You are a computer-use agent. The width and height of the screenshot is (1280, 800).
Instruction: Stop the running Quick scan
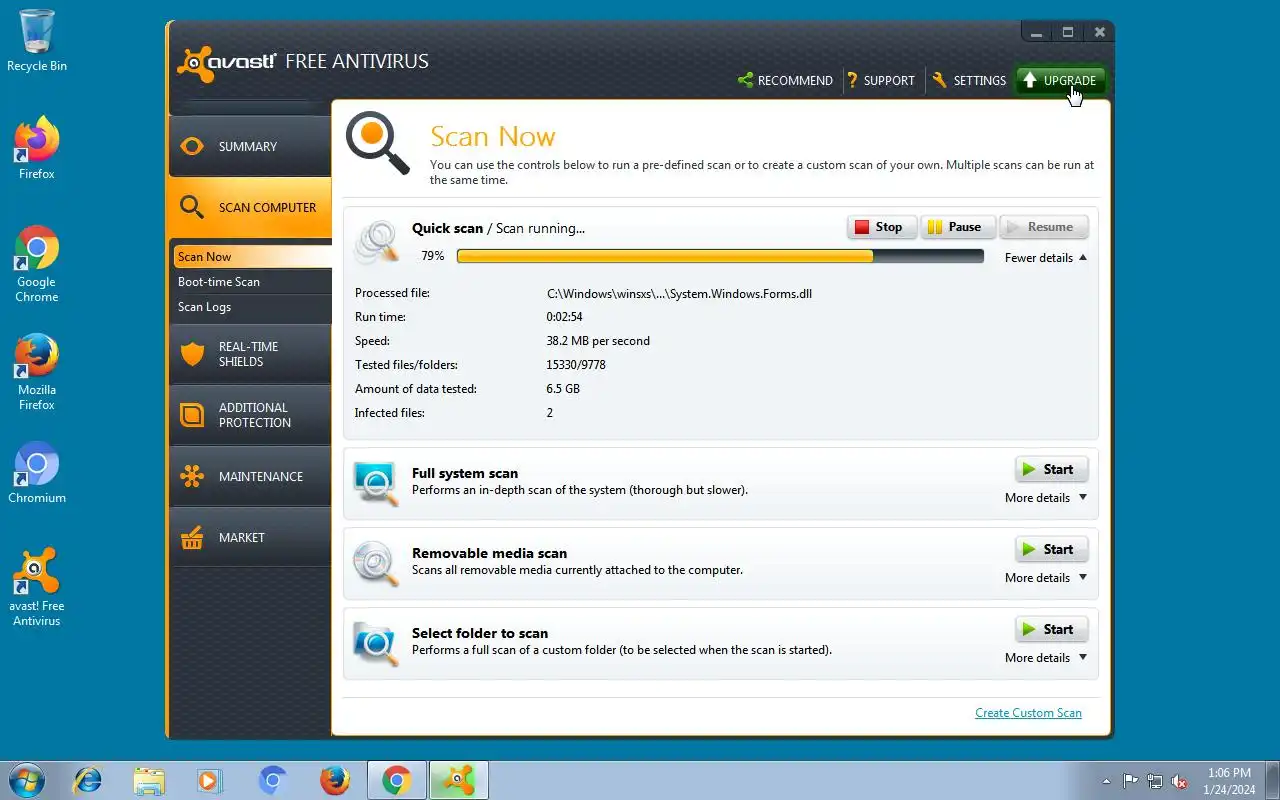pyautogui.click(x=881, y=227)
